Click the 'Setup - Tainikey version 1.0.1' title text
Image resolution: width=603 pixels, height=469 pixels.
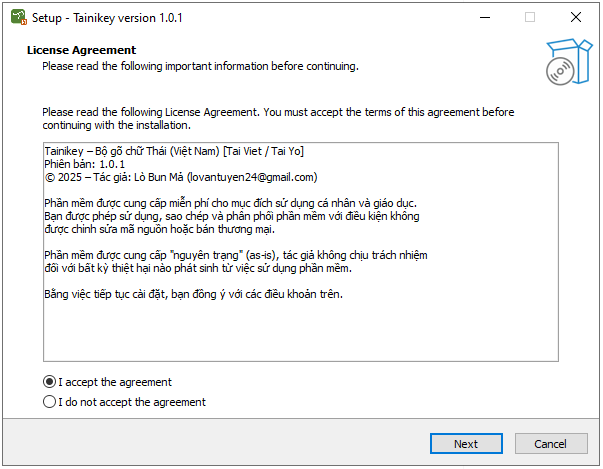(x=108, y=18)
